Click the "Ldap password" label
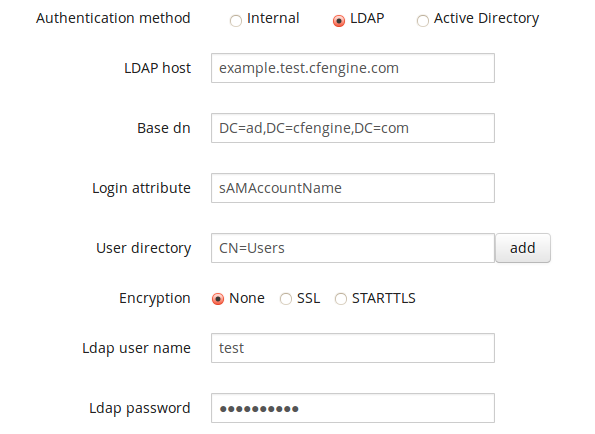 tap(140, 409)
